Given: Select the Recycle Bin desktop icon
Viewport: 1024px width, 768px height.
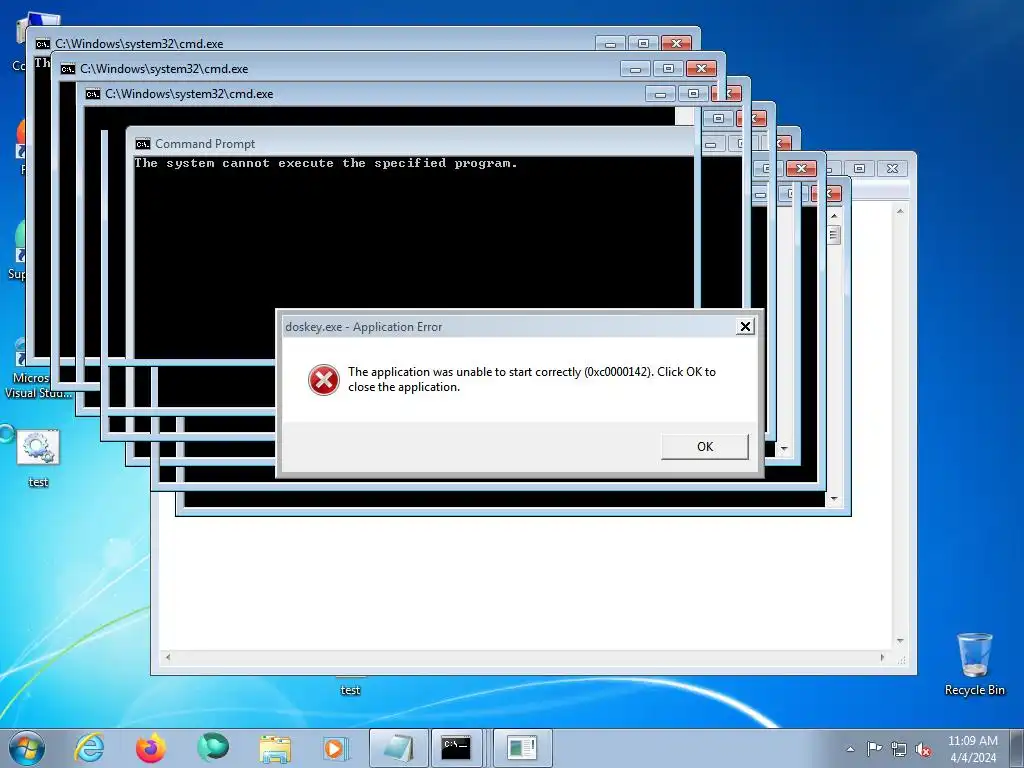Looking at the screenshot, I should click(x=974, y=664).
